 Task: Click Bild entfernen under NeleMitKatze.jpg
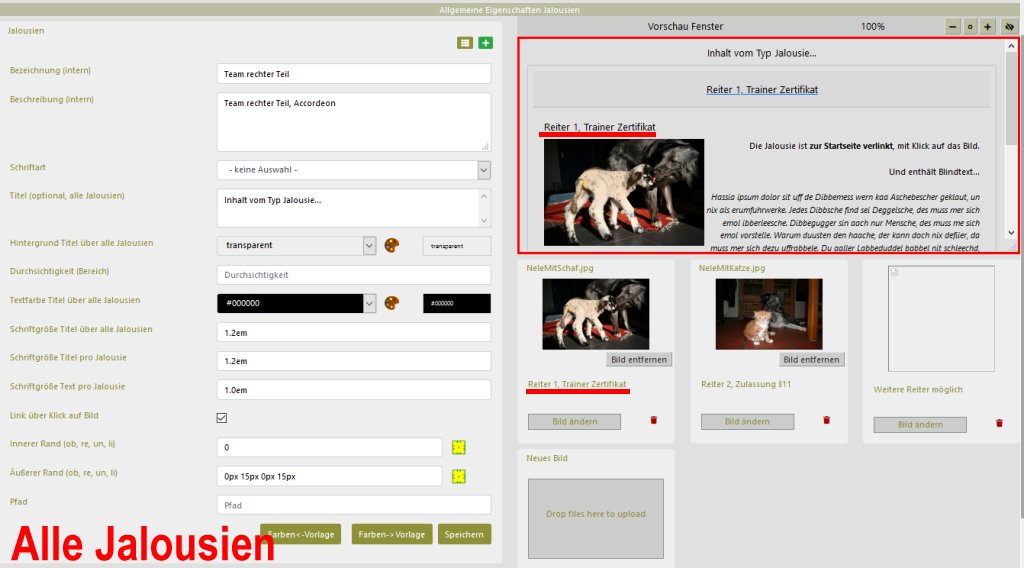[812, 360]
